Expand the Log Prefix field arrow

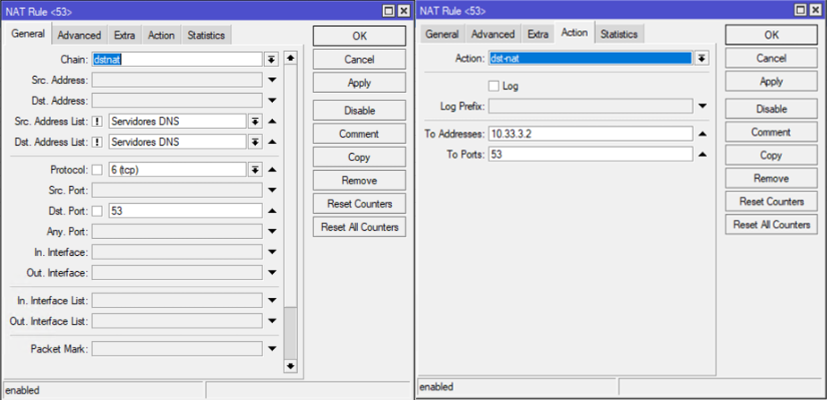coord(702,106)
